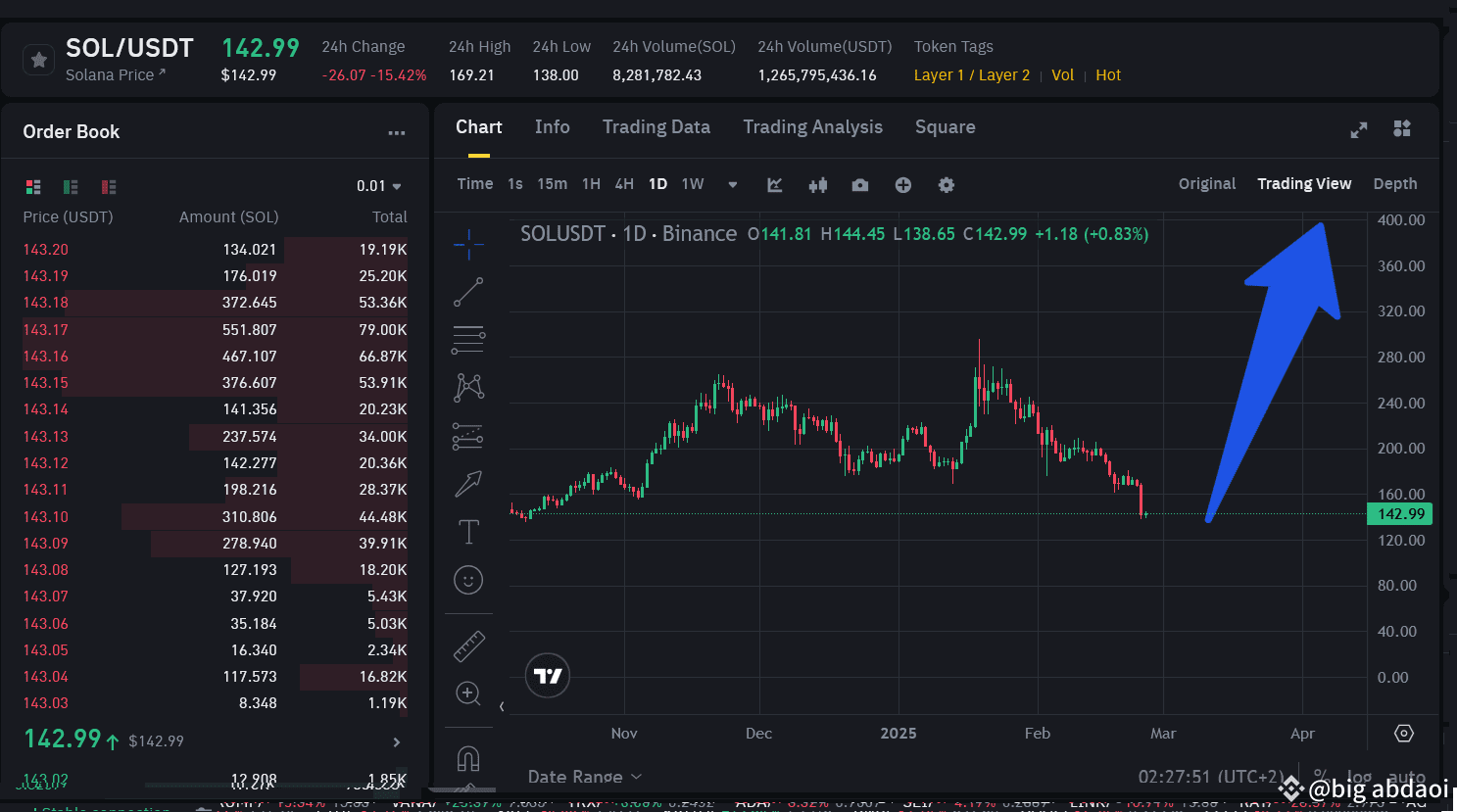1457x812 pixels.
Task: Click the TradingView logo on chart
Action: click(x=548, y=676)
